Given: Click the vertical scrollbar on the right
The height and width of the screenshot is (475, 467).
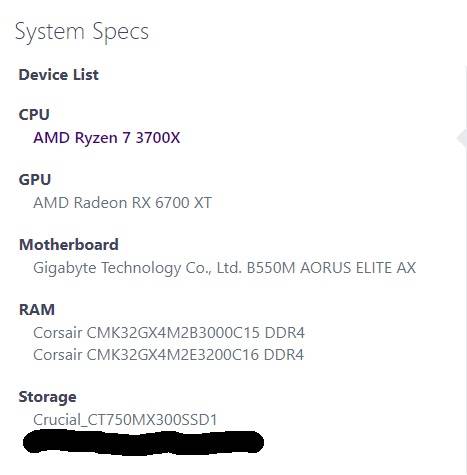Looking at the screenshot, I should pyautogui.click(x=464, y=270).
